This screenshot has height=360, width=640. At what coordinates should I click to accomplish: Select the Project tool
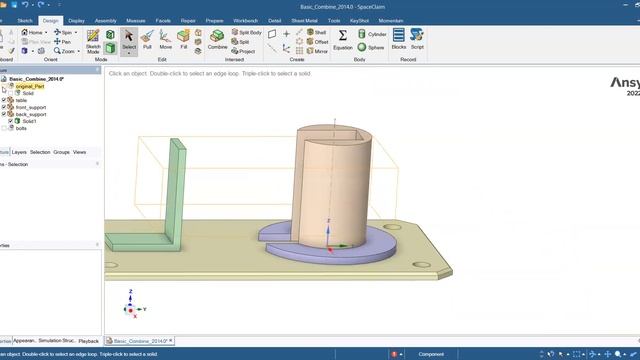[243, 51]
